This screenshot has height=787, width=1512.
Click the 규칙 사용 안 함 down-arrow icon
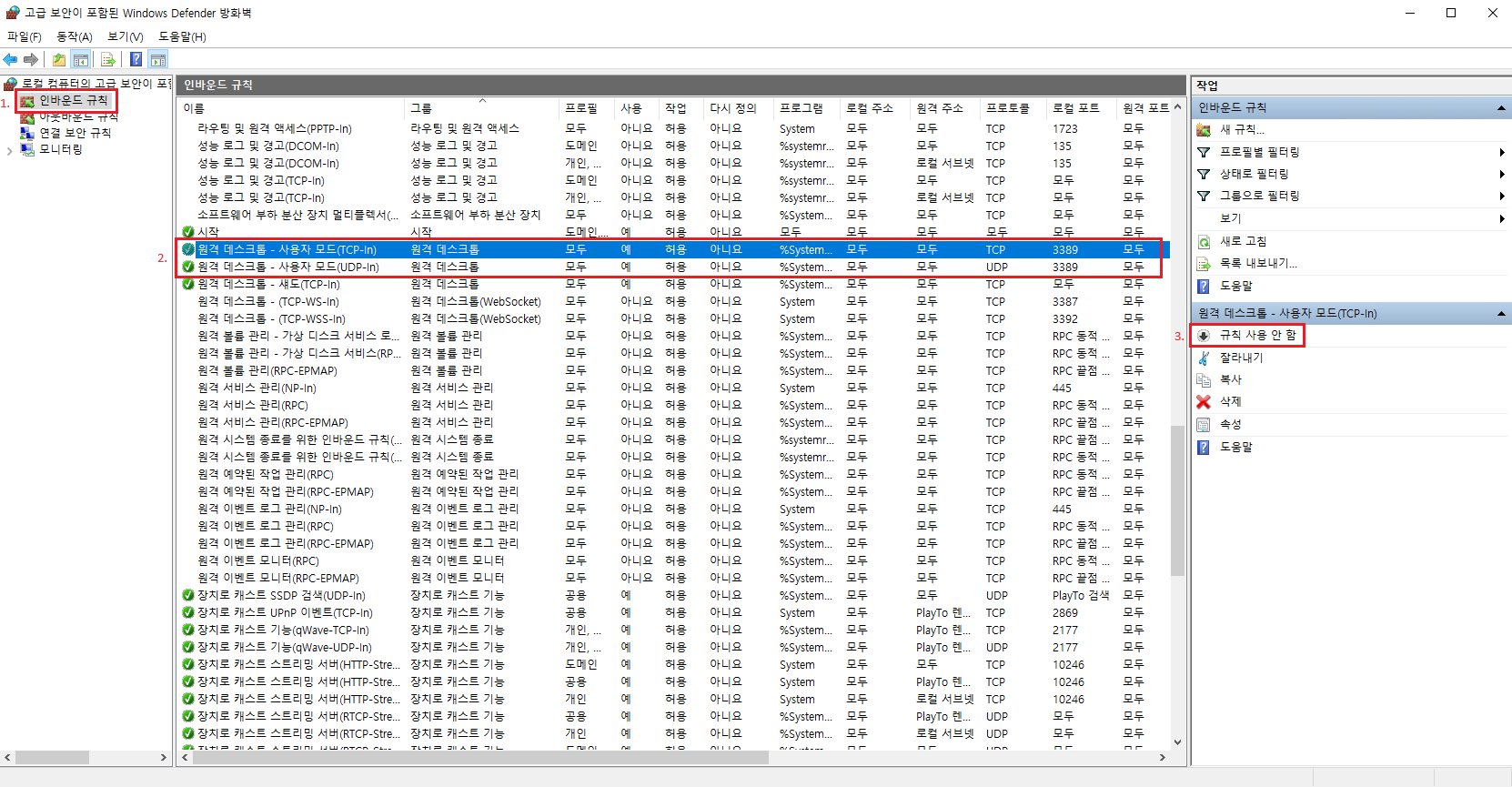click(1204, 336)
